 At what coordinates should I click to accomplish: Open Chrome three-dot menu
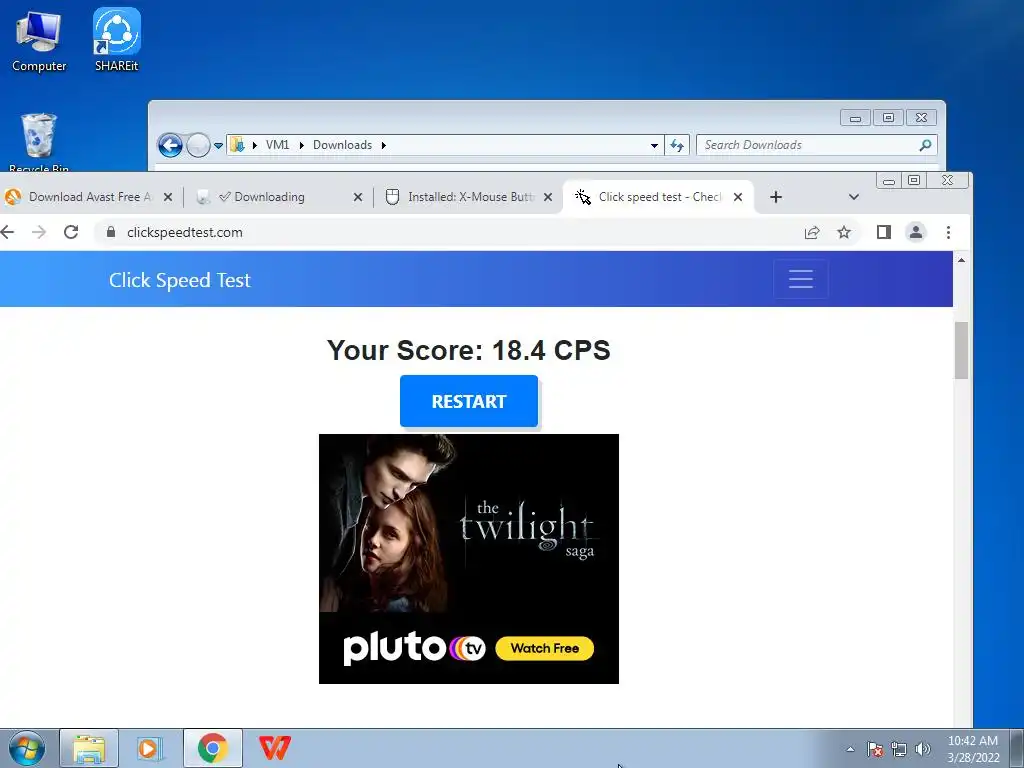coord(948,232)
